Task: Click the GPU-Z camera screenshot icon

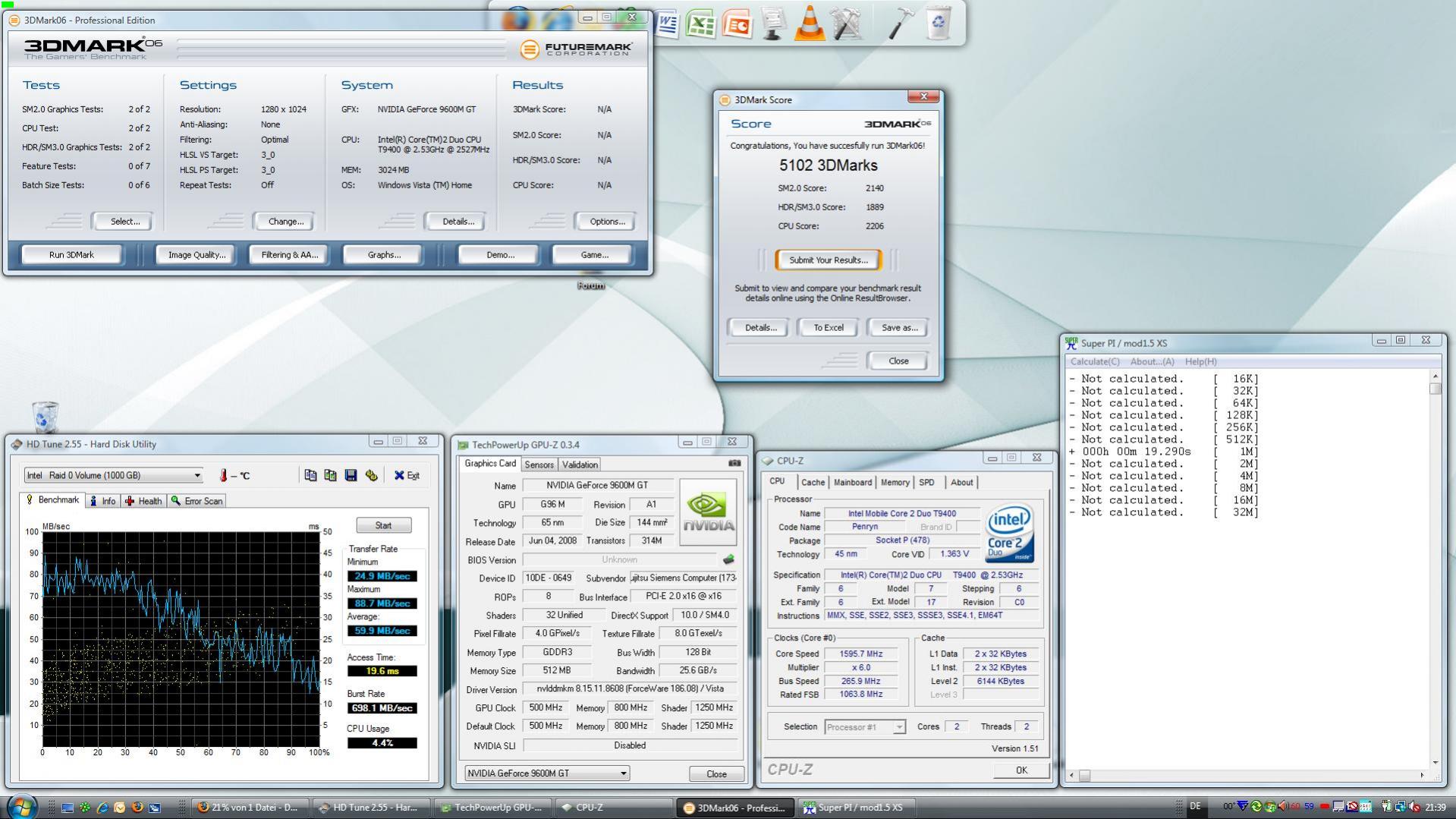Action: tap(734, 463)
